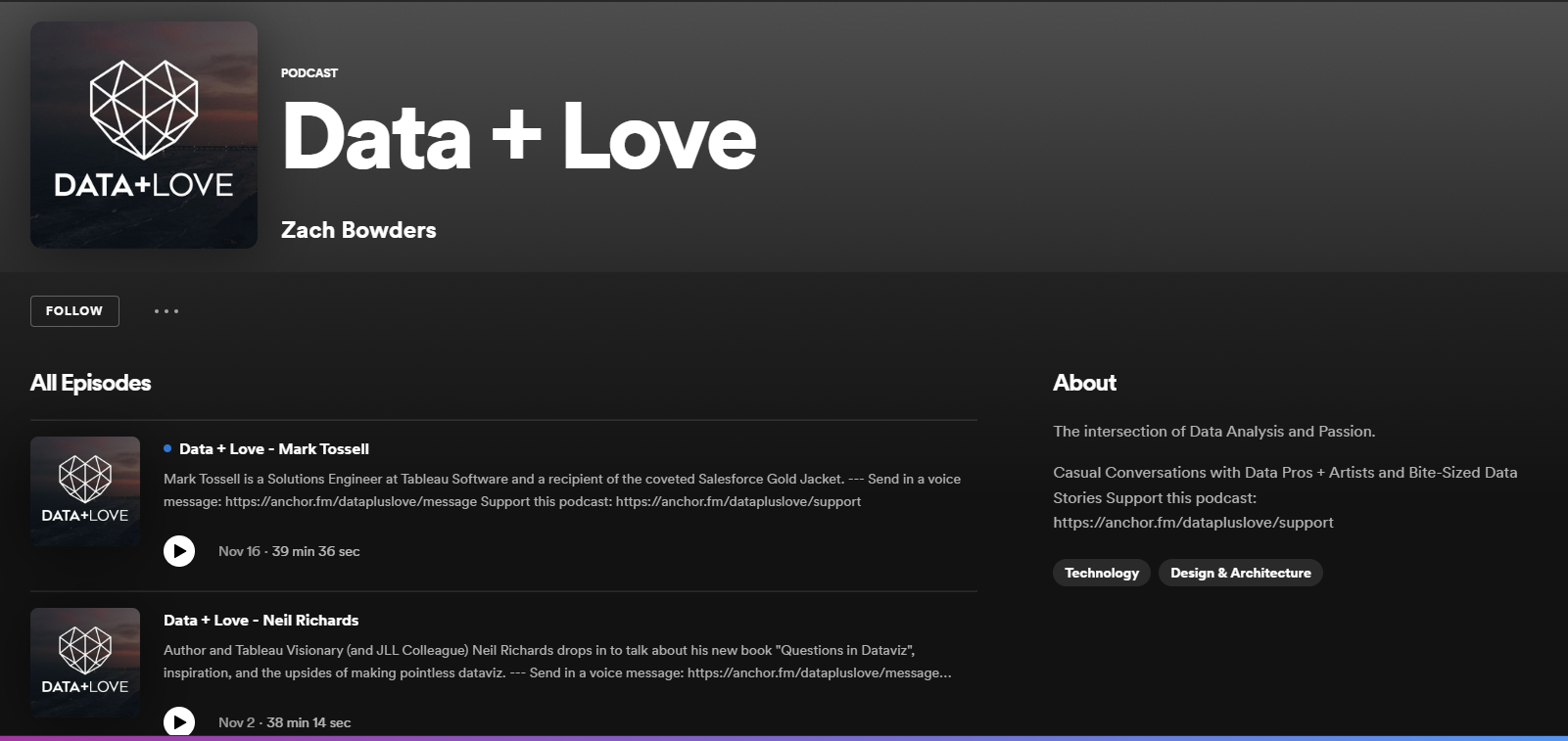This screenshot has height=741, width=1568.
Task: Click the anchor.fm support link in About
Action: pos(1193,523)
